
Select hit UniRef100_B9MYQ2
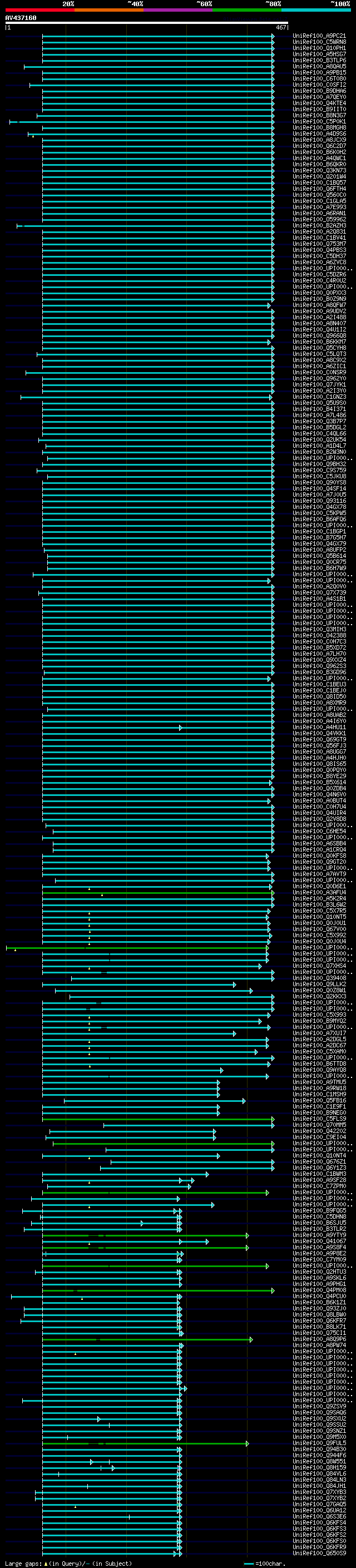coord(319,1021)
